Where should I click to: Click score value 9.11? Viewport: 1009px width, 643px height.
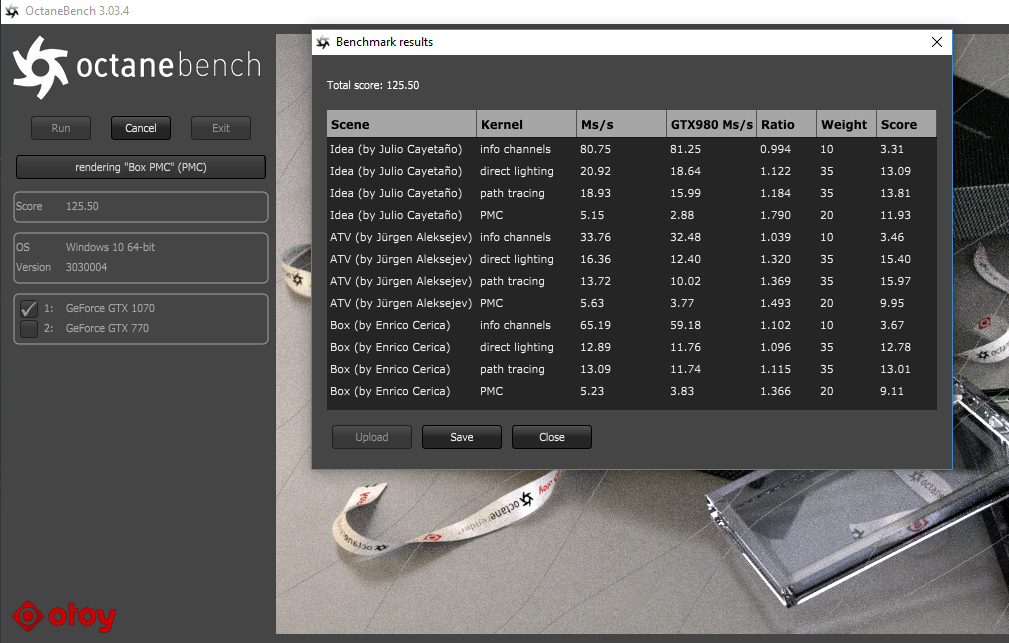[892, 391]
